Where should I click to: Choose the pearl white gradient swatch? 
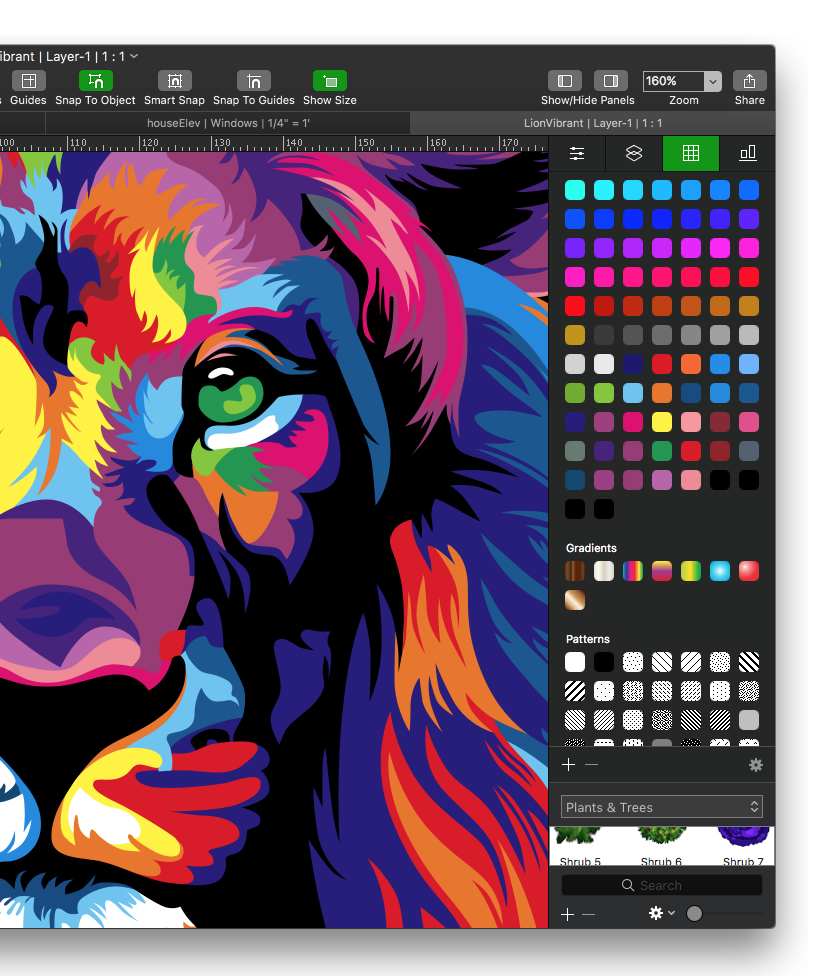(604, 571)
